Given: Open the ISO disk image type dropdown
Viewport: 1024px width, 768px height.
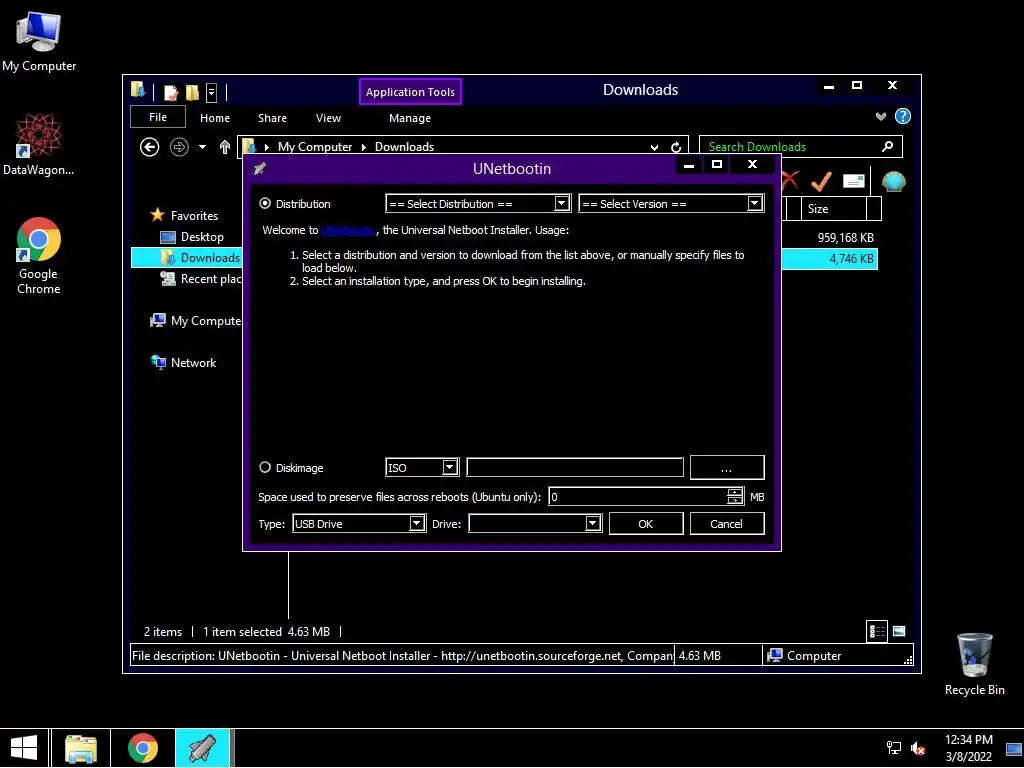Looking at the screenshot, I should (x=422, y=468).
